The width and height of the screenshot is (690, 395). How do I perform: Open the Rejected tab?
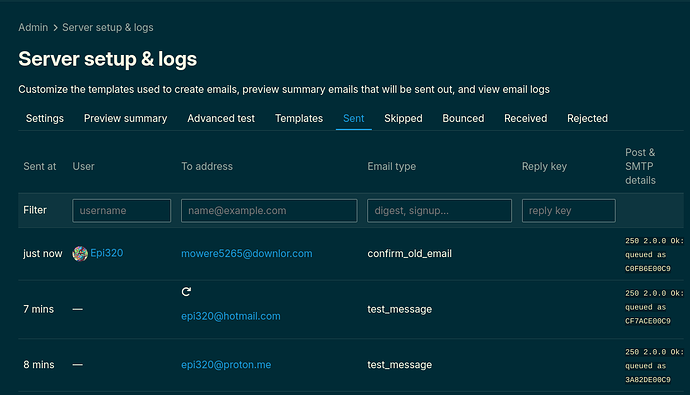click(587, 118)
